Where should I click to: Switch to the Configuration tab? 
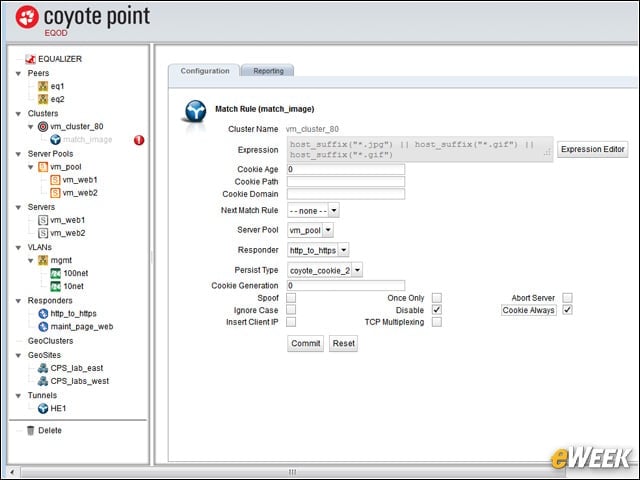tap(204, 71)
